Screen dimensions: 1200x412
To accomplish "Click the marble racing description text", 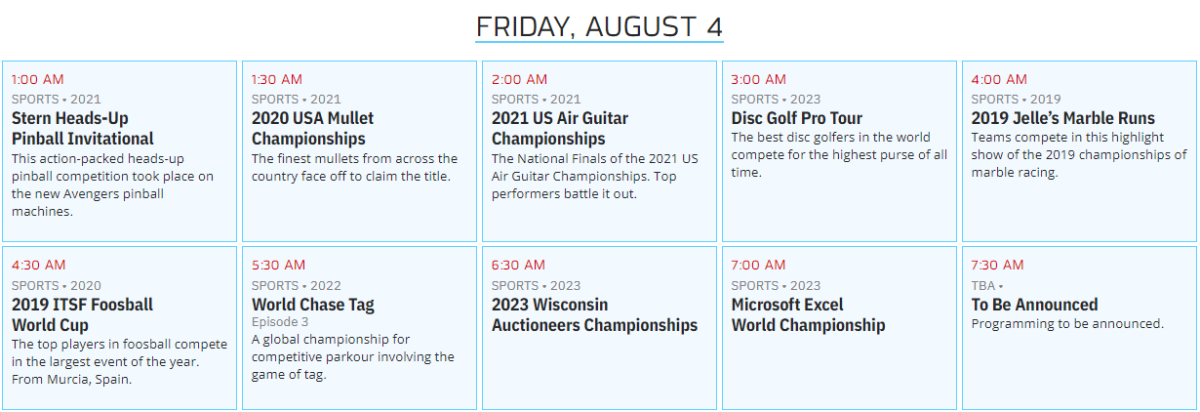I will 1078,155.
